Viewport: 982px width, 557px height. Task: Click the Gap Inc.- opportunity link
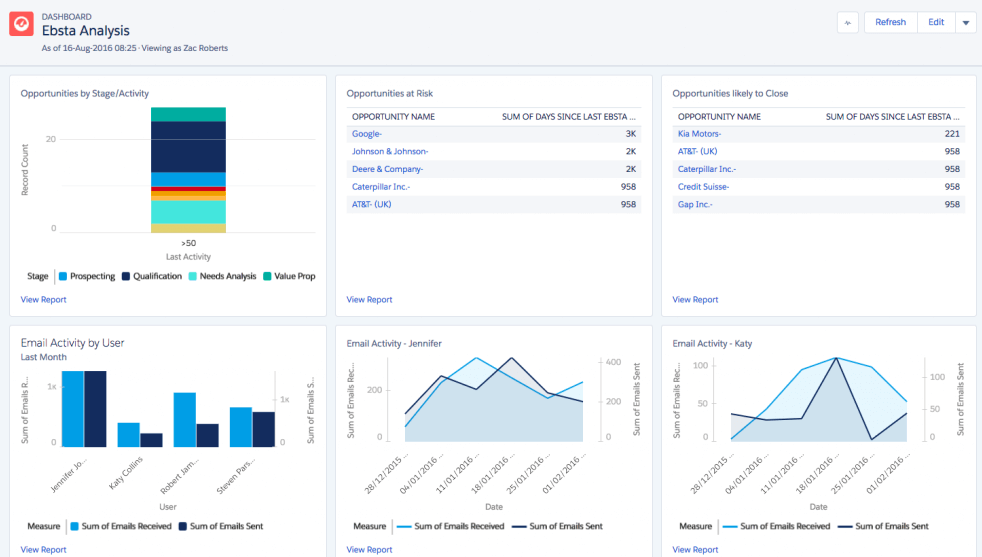click(x=697, y=204)
